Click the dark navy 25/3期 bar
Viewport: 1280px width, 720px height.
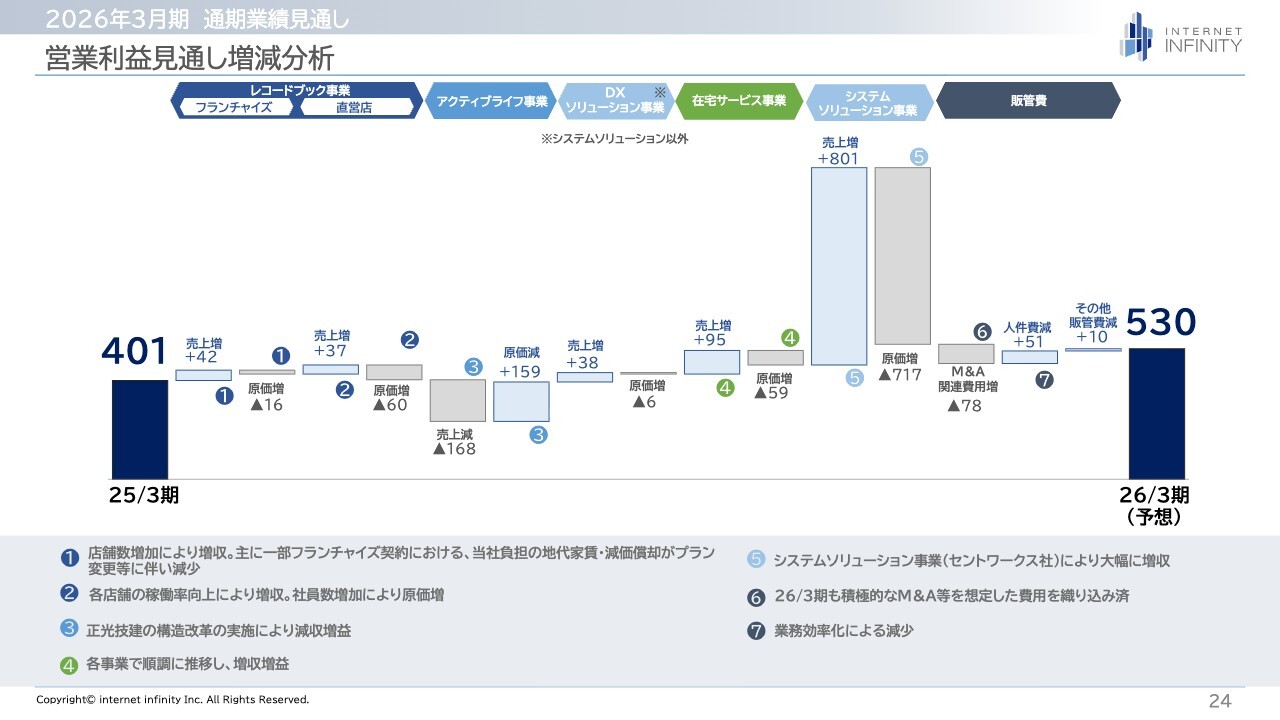click(x=140, y=429)
